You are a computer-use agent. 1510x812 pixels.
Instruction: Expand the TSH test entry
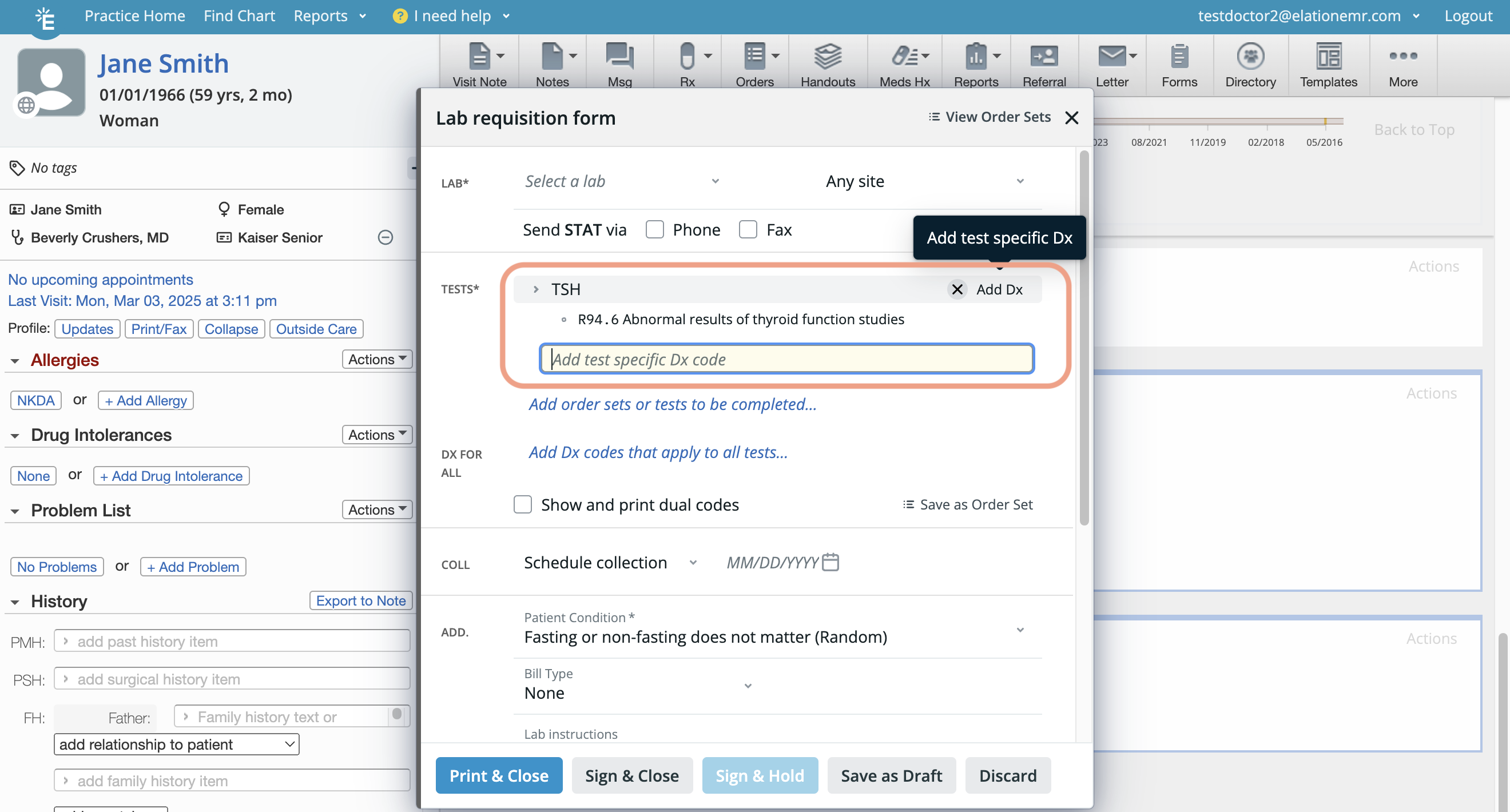click(x=535, y=289)
